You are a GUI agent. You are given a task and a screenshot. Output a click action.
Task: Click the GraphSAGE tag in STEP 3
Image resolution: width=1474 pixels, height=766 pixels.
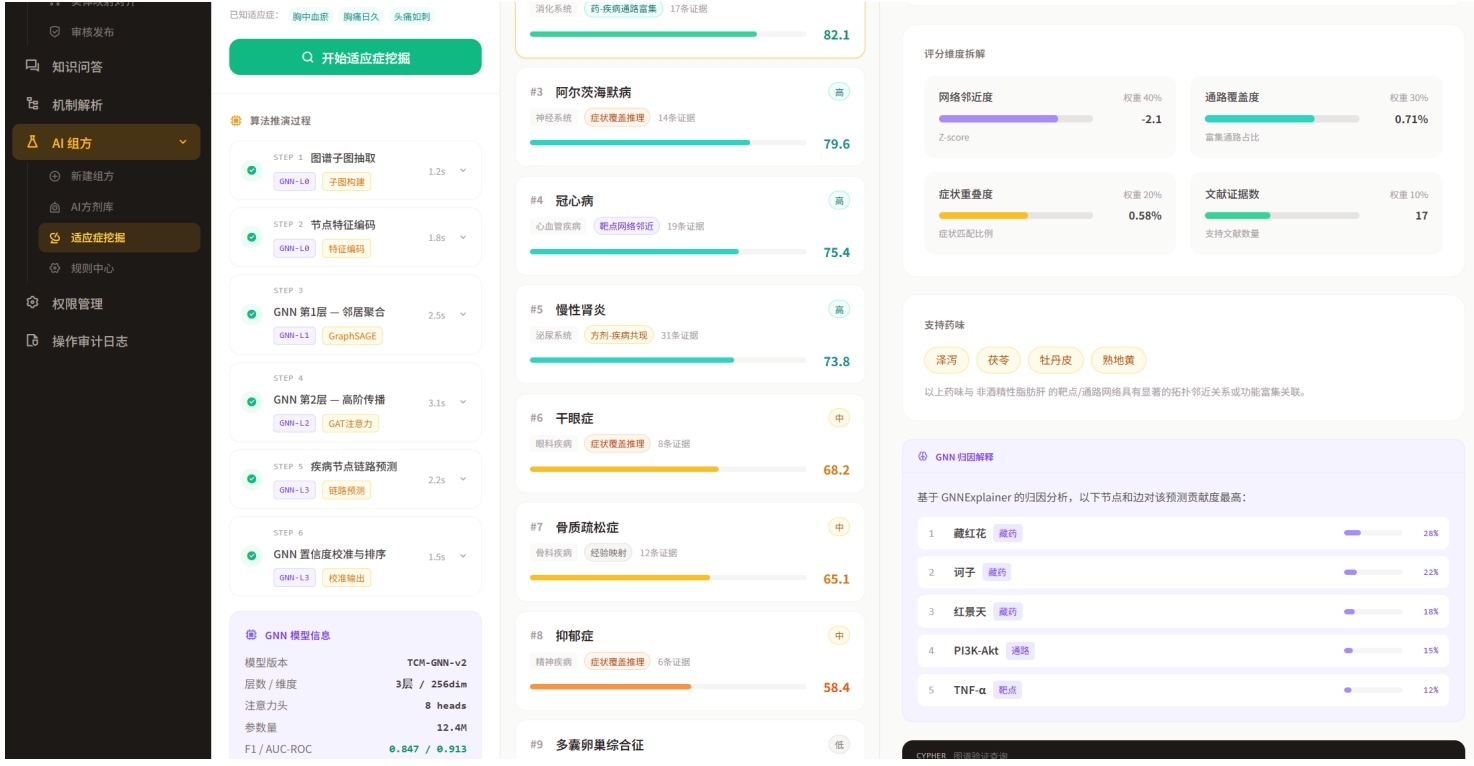click(x=352, y=336)
